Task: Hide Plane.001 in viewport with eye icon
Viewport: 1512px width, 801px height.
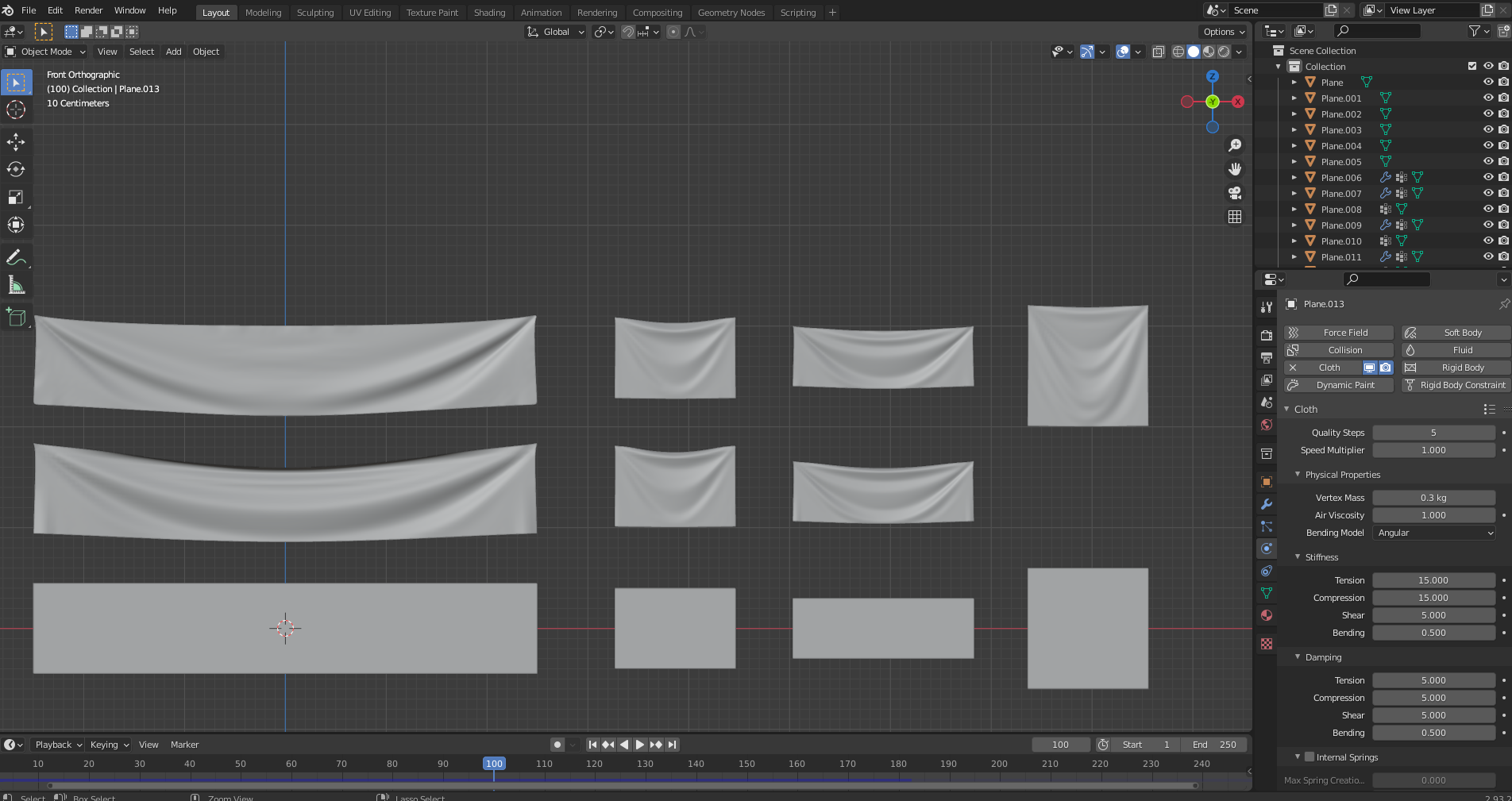Action: (1489, 98)
